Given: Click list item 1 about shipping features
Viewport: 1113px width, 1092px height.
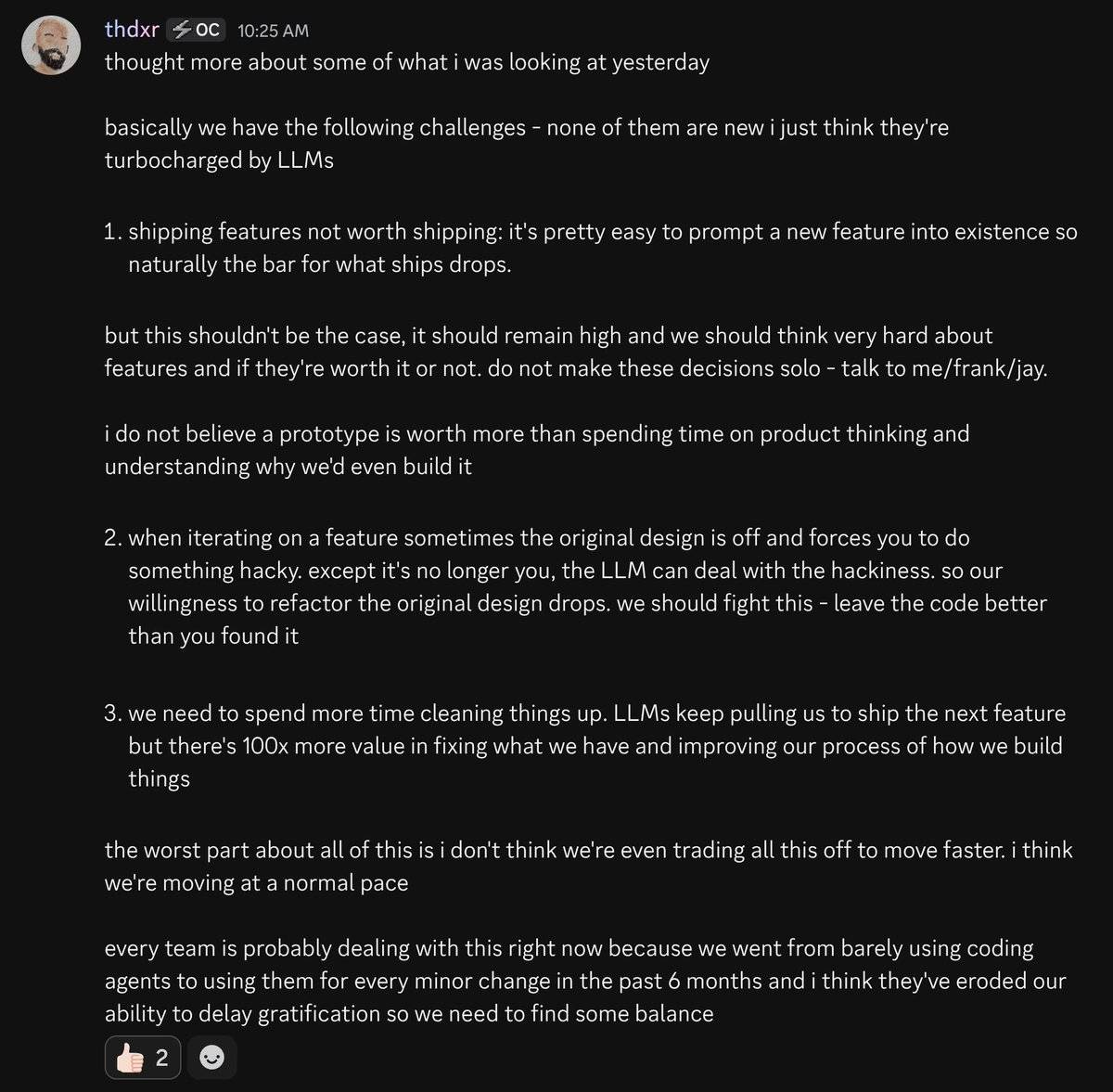Looking at the screenshot, I should pos(594,248).
